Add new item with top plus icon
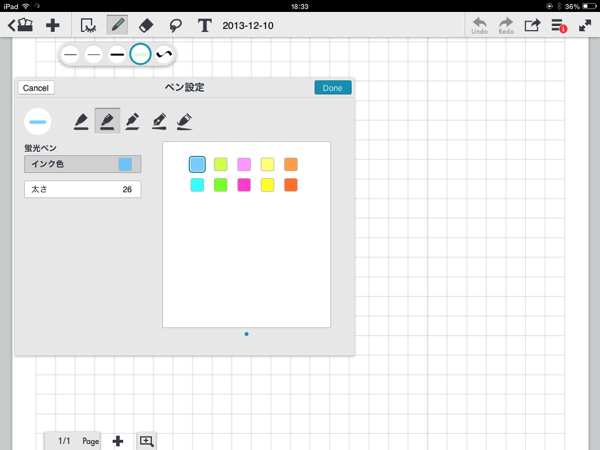Image resolution: width=600 pixels, height=450 pixels. 52,26
